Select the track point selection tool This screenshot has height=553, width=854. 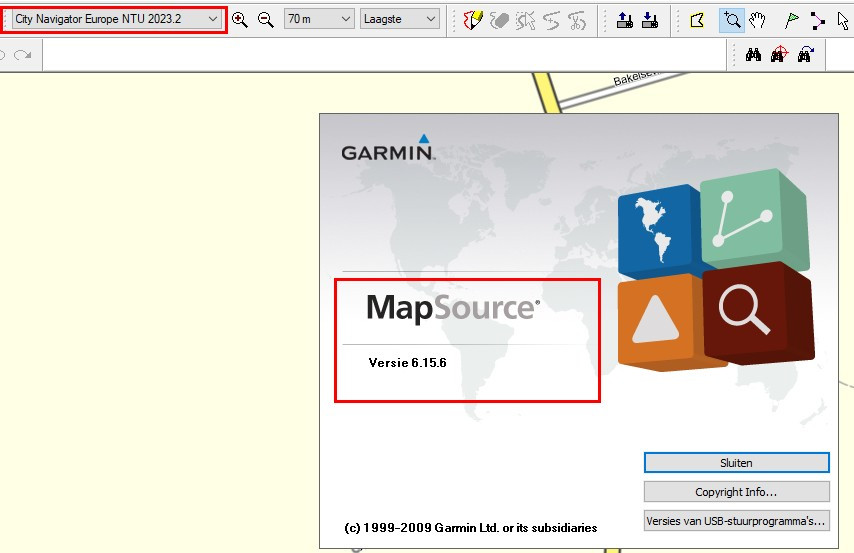(526, 21)
